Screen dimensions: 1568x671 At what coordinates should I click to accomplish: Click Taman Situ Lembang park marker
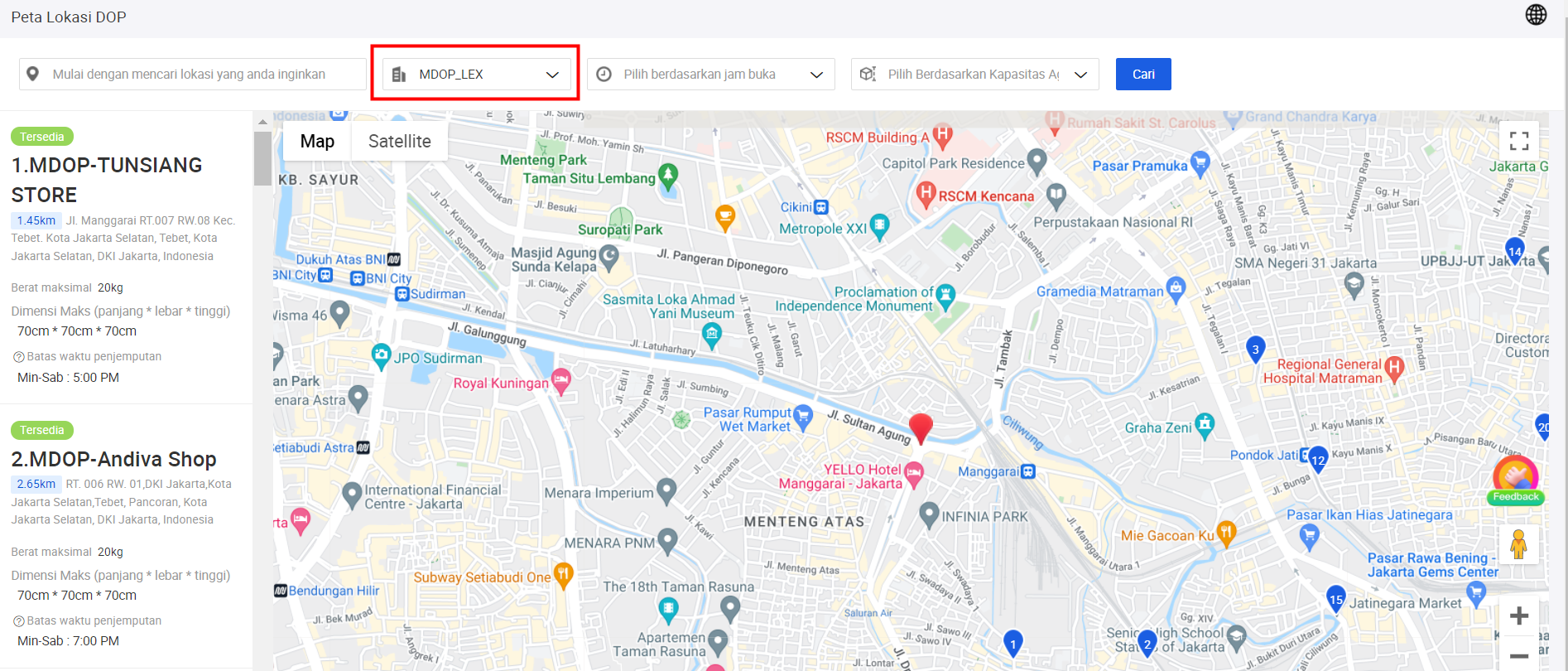668,176
